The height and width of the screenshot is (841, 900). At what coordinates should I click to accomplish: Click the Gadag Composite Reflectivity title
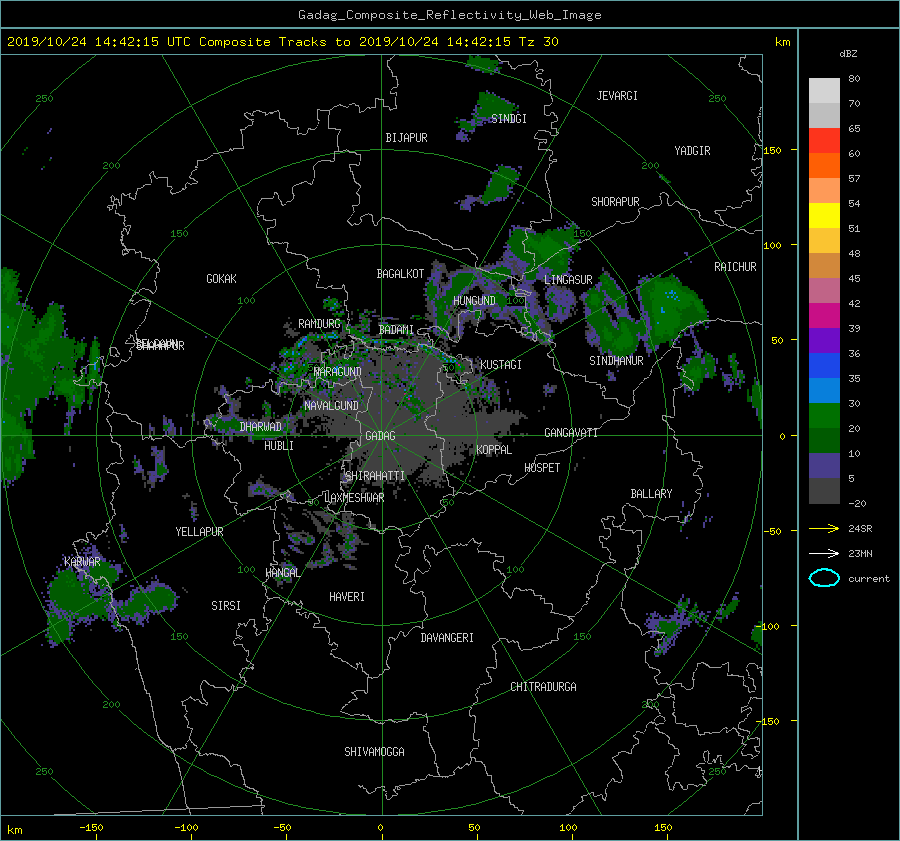click(x=449, y=15)
